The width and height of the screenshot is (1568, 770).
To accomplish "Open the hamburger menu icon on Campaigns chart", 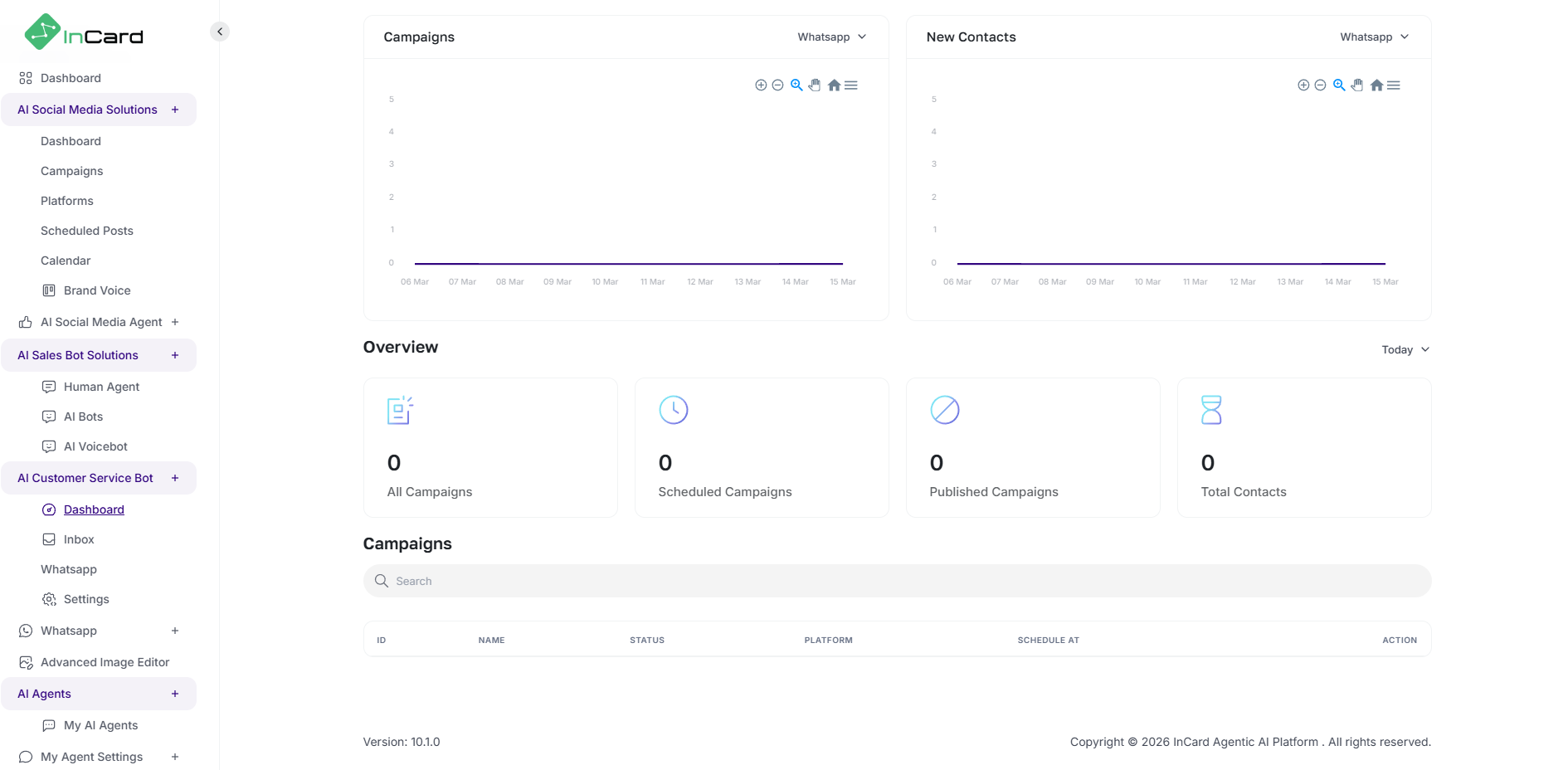I will [850, 85].
